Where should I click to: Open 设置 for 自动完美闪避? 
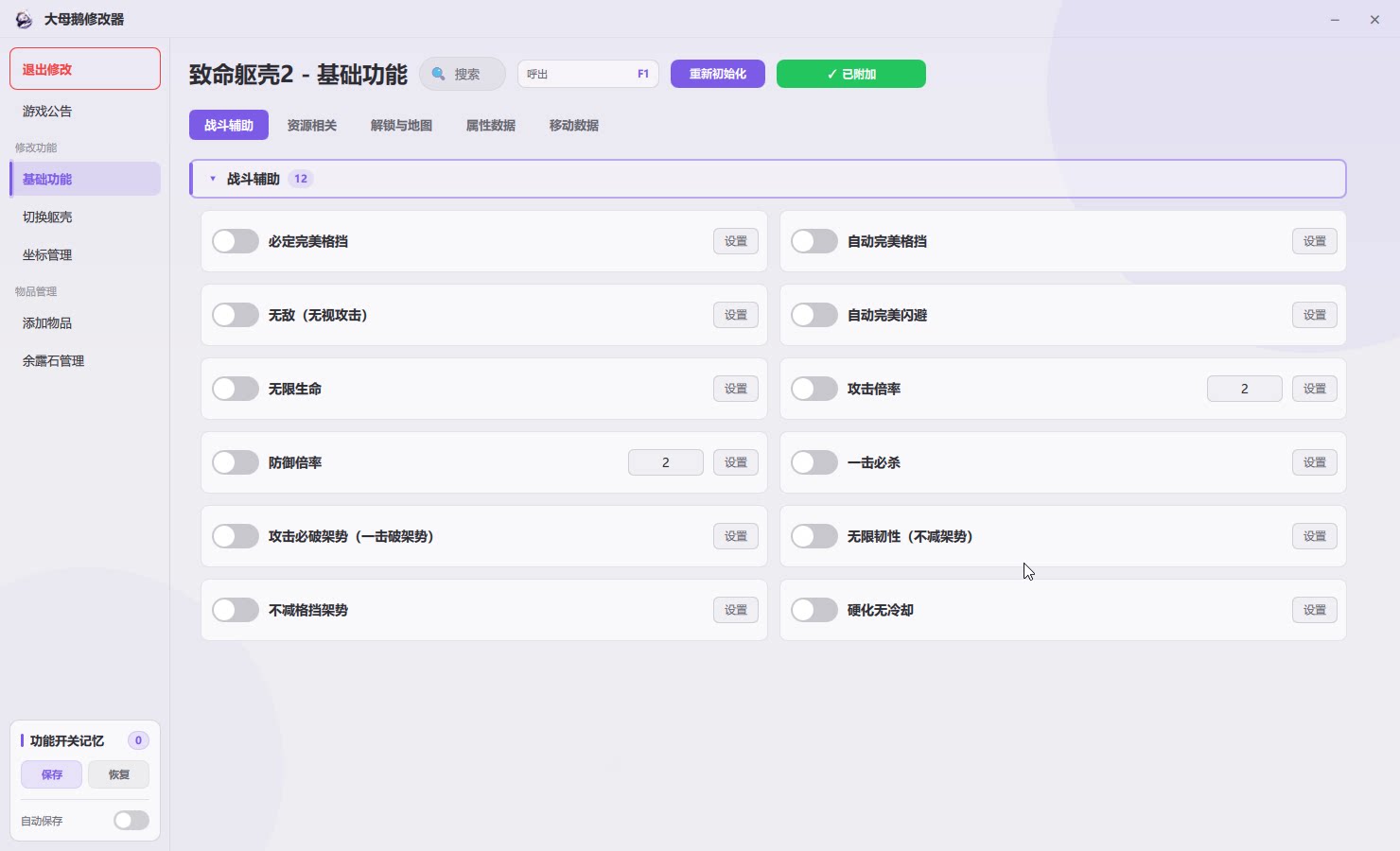(1315, 315)
